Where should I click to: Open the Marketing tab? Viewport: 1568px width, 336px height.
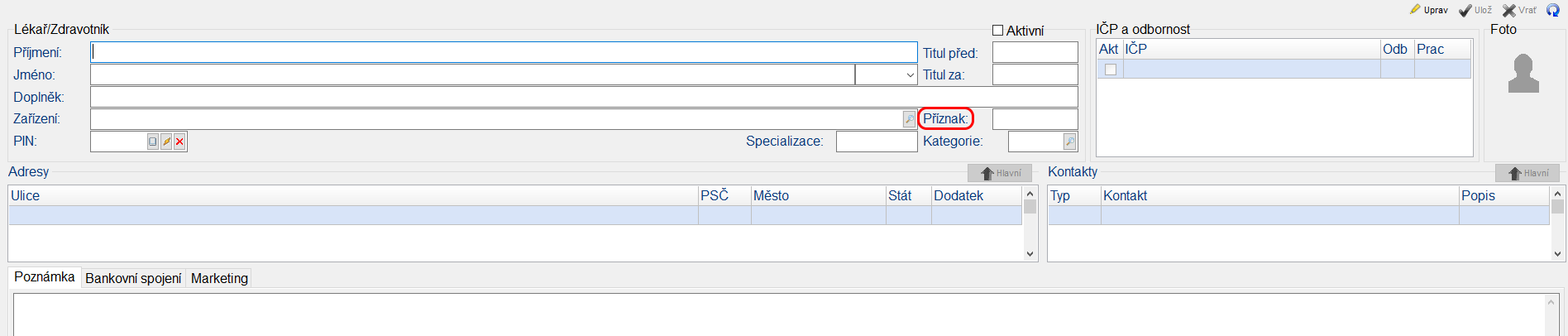[219, 278]
